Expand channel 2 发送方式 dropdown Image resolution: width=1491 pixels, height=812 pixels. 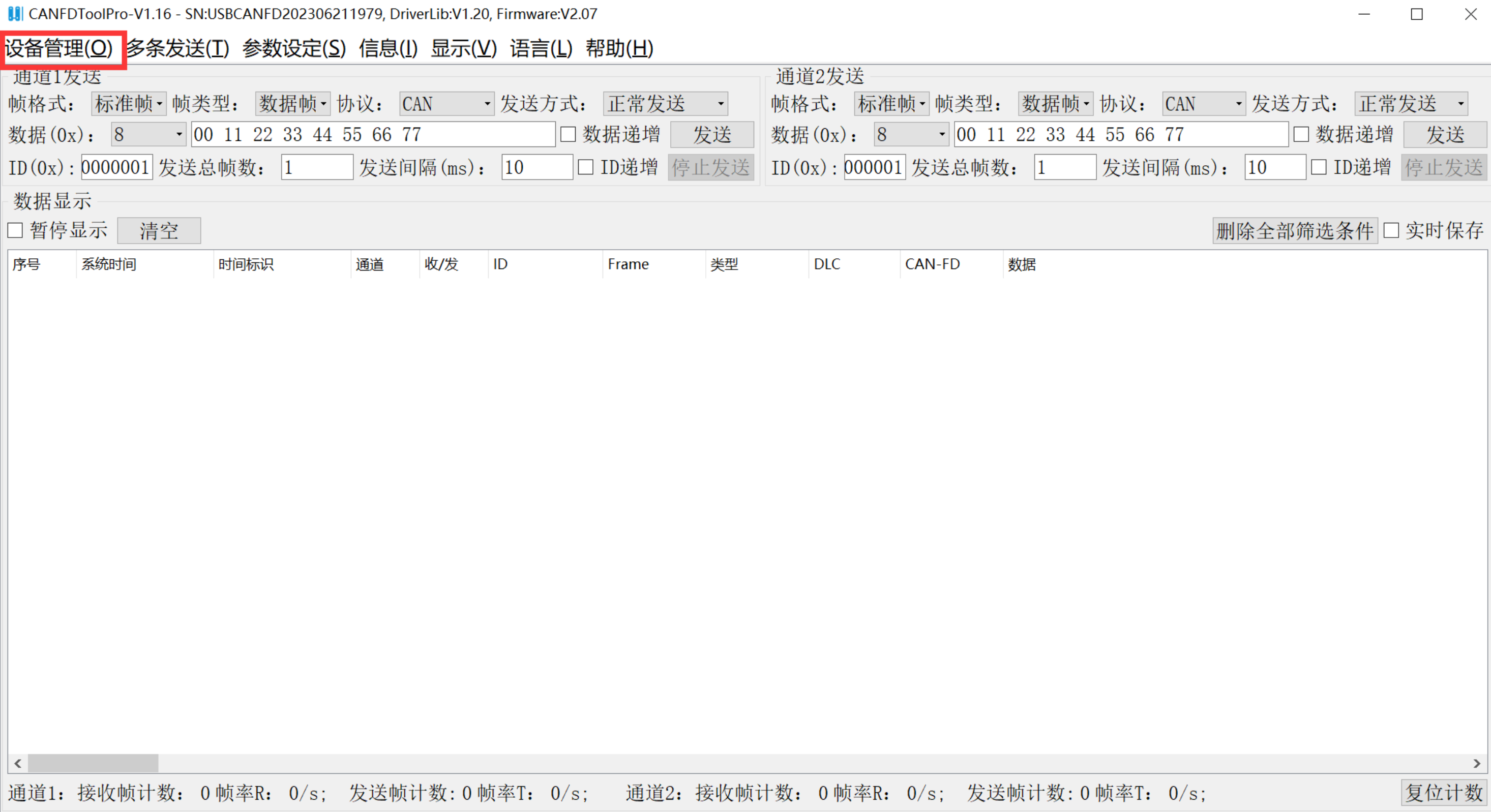(1411, 104)
